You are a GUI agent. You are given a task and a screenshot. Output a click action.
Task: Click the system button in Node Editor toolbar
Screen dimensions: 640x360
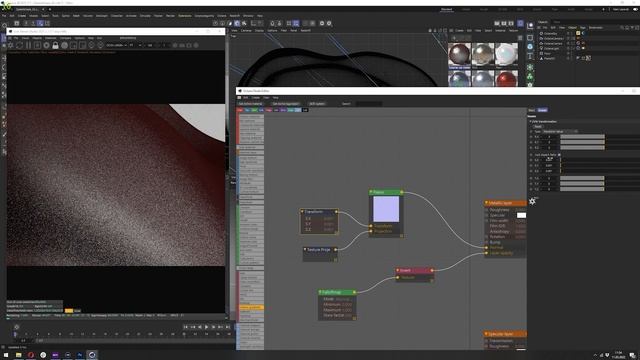pyautogui.click(x=317, y=104)
